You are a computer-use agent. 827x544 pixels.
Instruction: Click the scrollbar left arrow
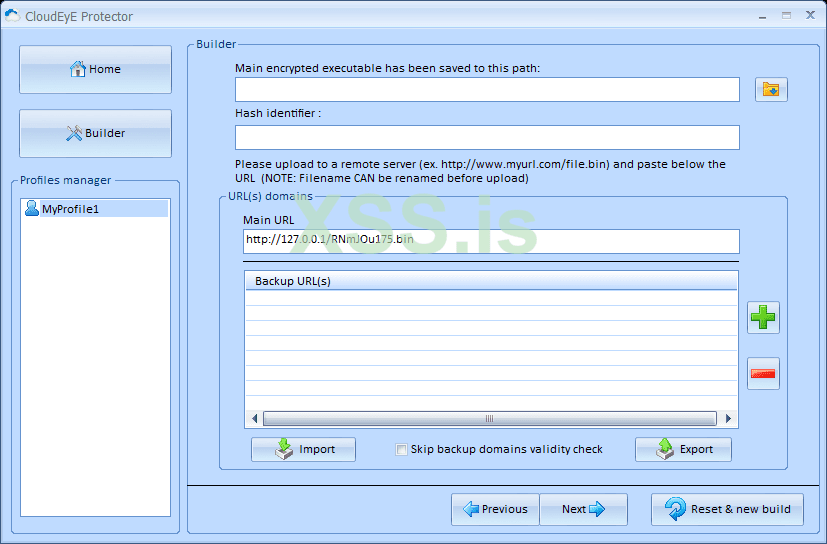click(255, 418)
